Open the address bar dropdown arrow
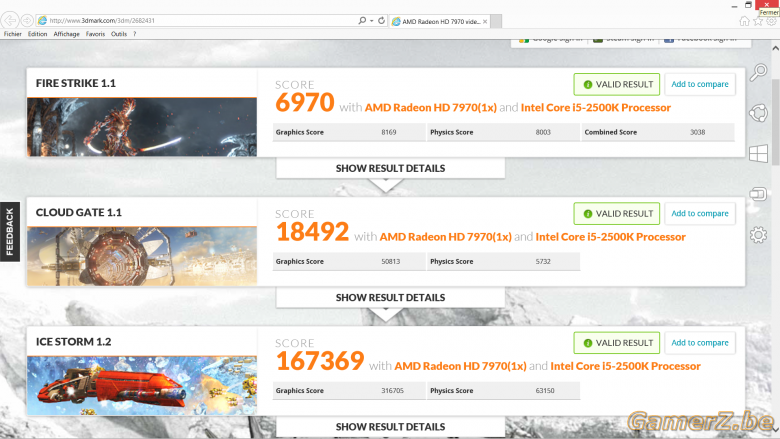The height and width of the screenshot is (439, 780). [372, 21]
